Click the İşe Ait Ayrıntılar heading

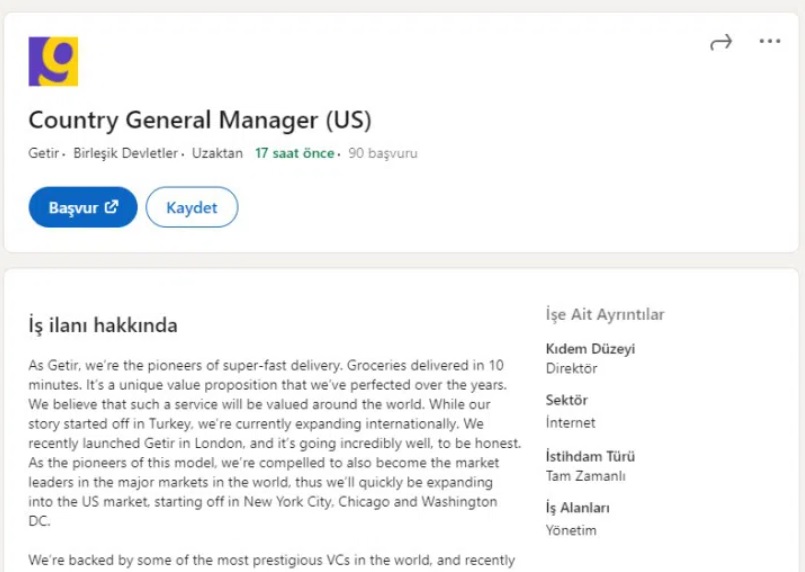[x=605, y=314]
